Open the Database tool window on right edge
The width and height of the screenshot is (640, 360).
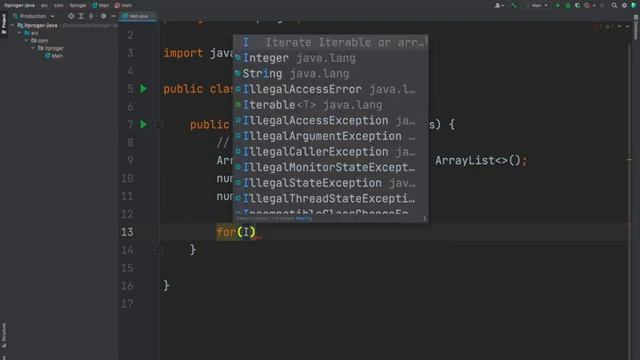click(636, 27)
